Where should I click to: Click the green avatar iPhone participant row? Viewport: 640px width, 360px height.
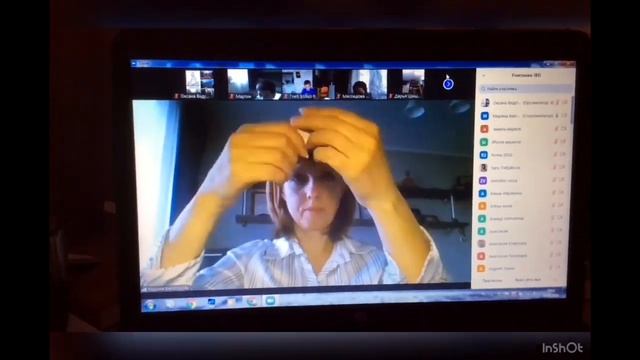click(524, 142)
